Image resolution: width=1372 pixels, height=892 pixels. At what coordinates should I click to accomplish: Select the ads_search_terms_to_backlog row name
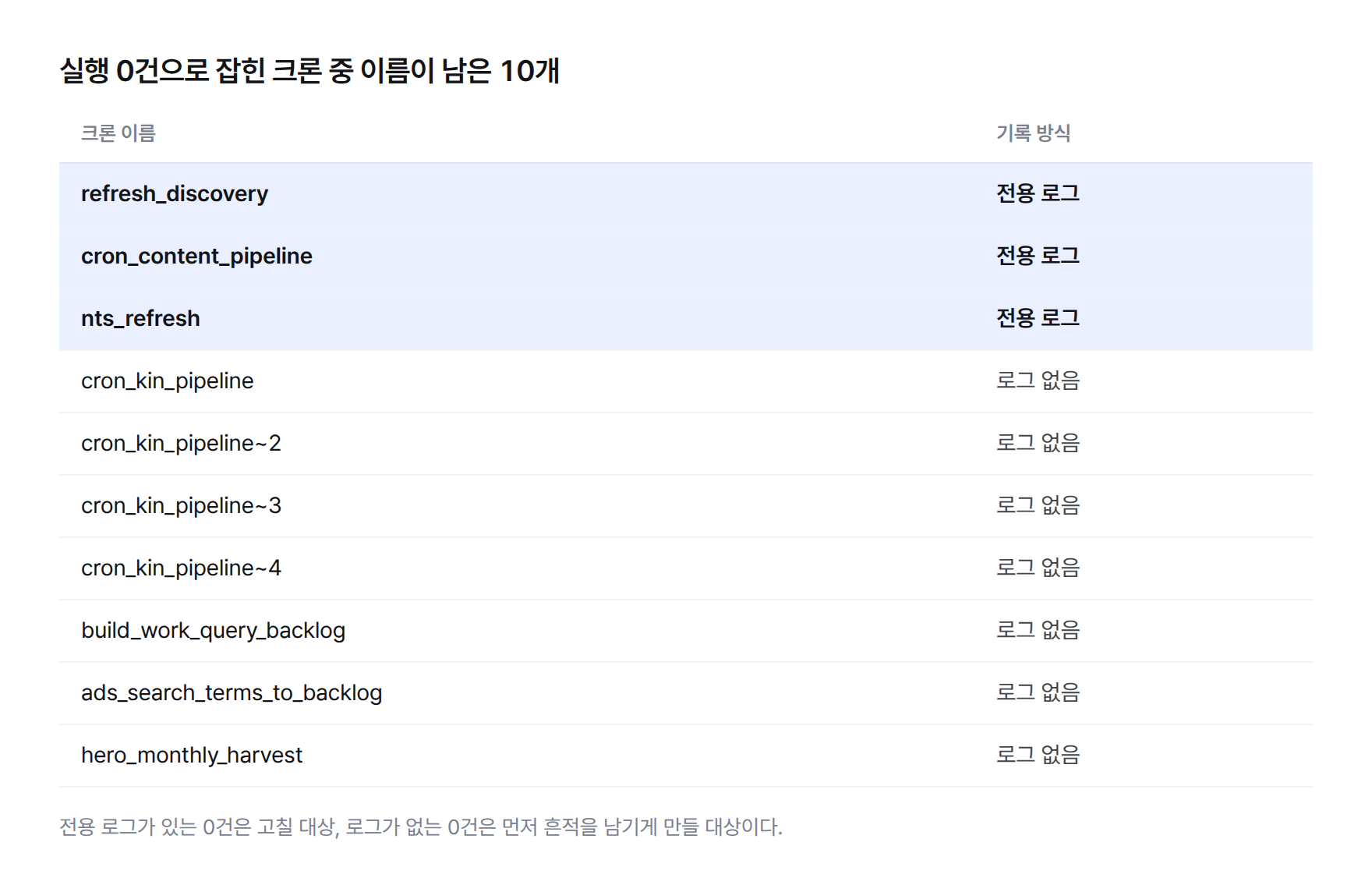[x=232, y=693]
